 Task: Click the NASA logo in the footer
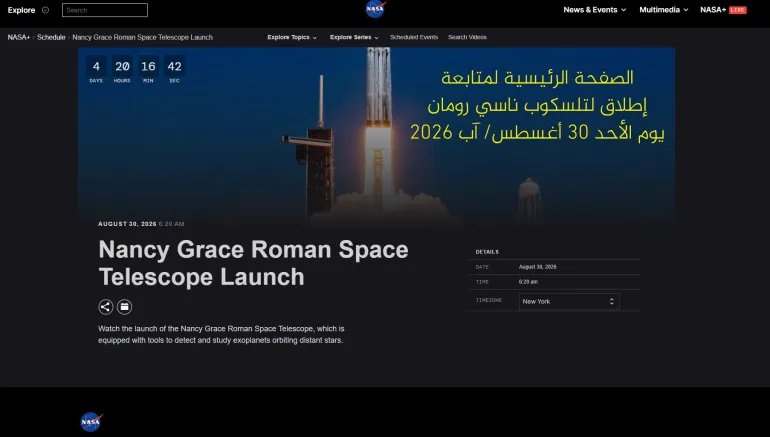click(91, 422)
